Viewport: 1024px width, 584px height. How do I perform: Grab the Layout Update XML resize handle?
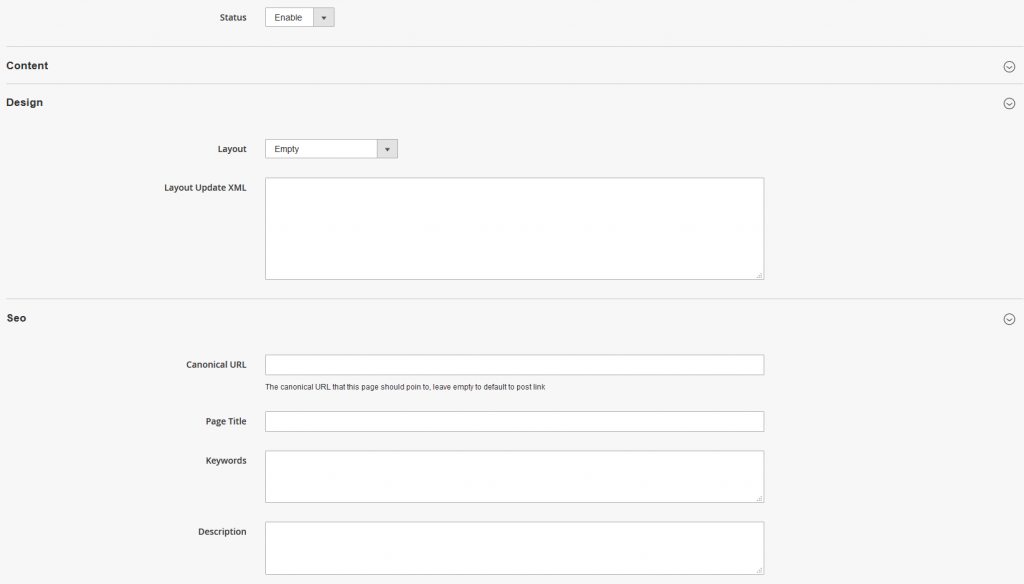[x=760, y=276]
